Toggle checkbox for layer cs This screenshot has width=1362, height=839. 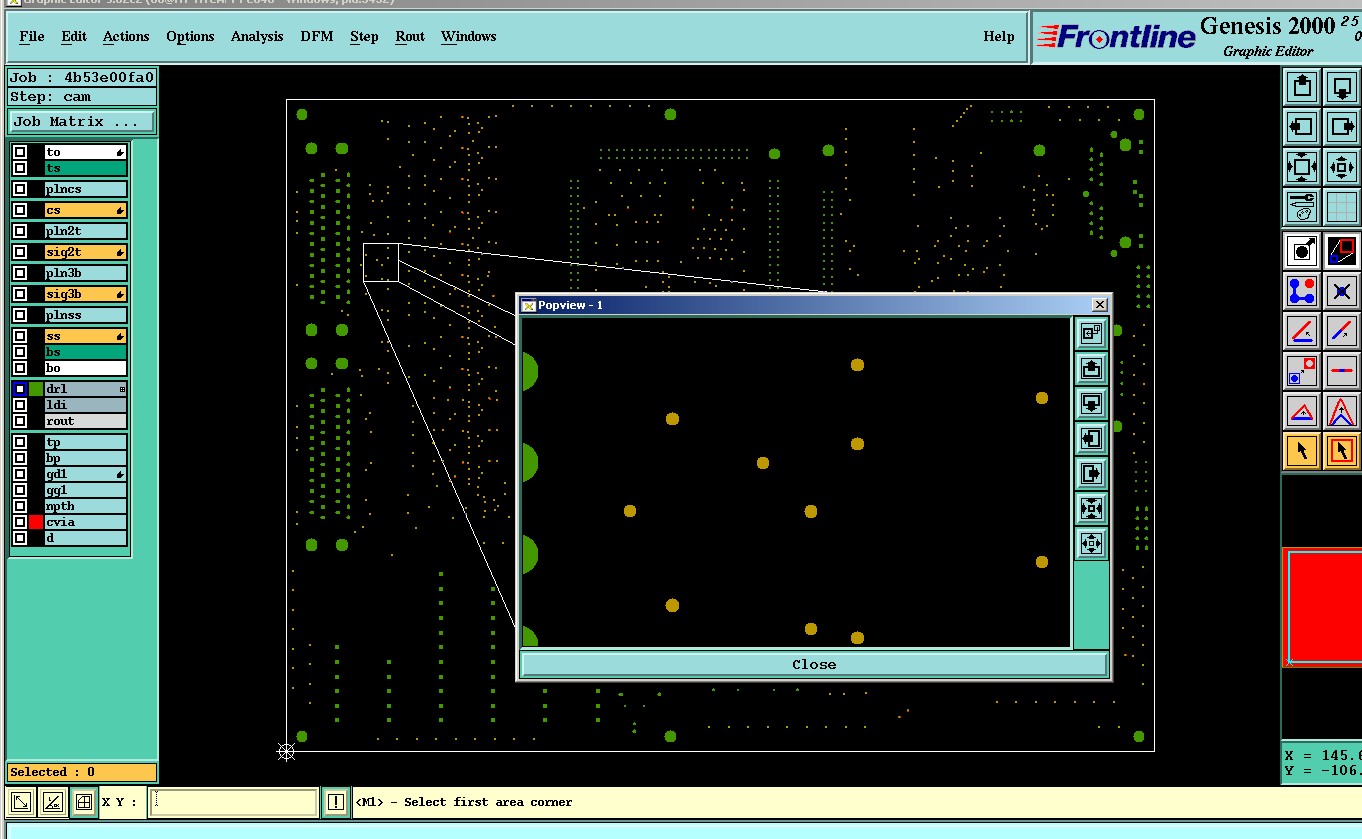coord(20,210)
